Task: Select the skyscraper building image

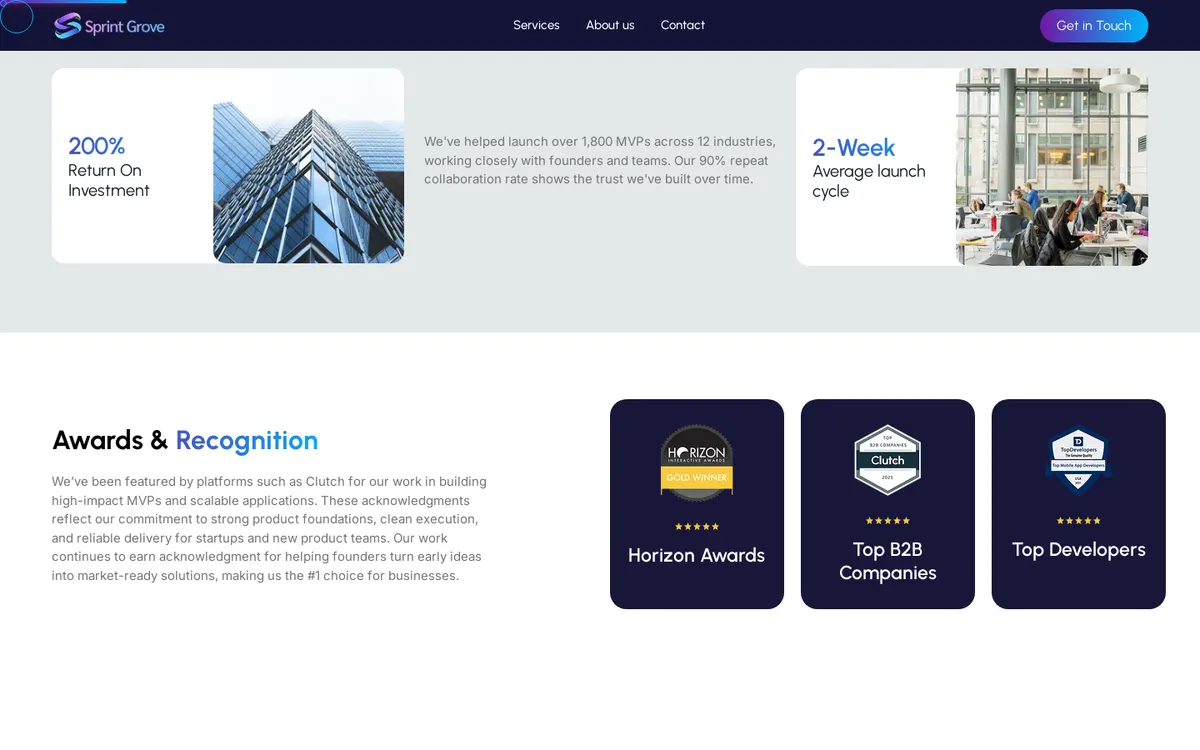Action: pyautogui.click(x=308, y=166)
